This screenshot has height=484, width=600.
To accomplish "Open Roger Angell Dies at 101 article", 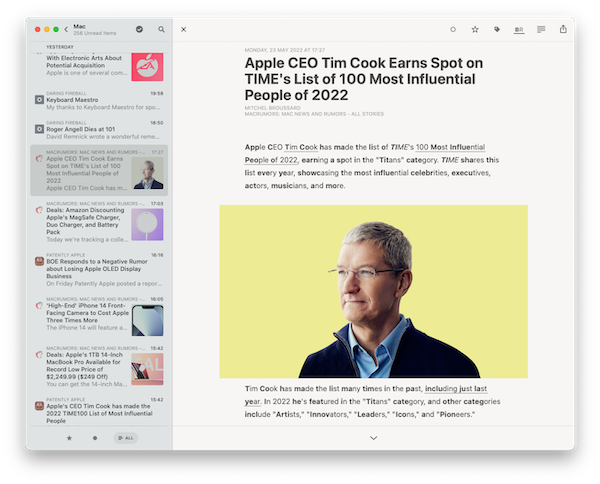I will coord(99,130).
